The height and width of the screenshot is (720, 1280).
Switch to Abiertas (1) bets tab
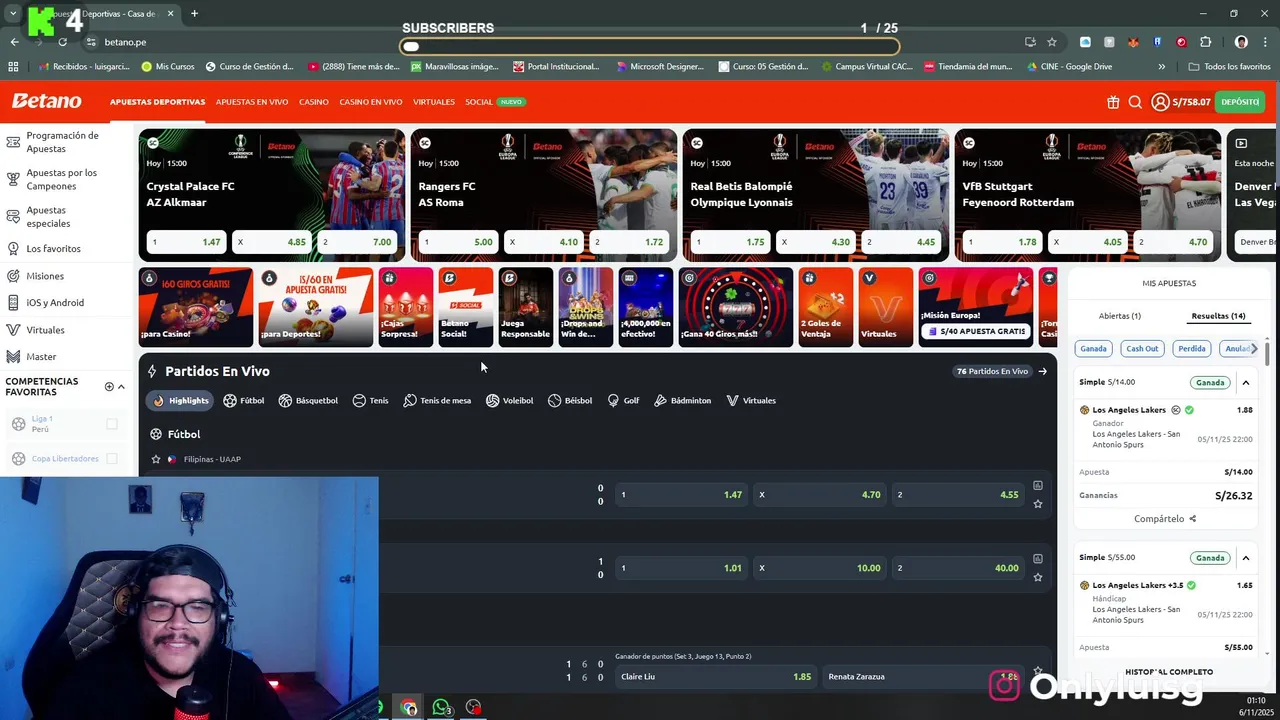(1119, 316)
